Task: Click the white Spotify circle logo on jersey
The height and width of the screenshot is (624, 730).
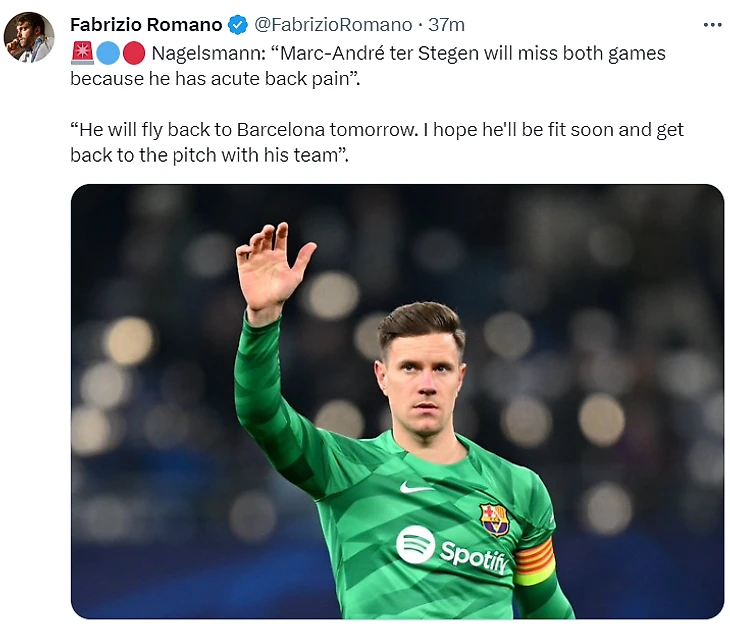Action: [x=415, y=544]
